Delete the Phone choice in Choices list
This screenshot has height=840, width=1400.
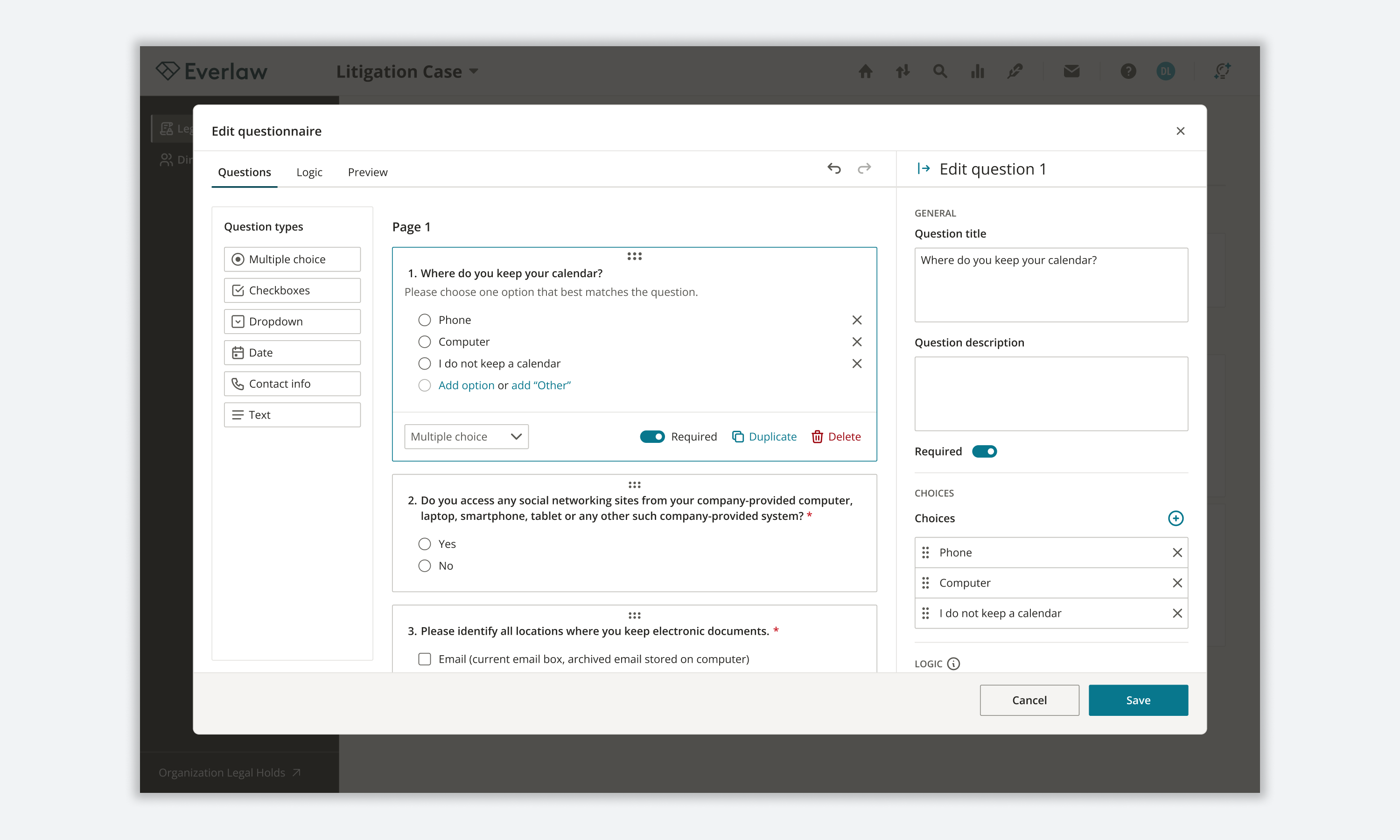tap(1177, 553)
